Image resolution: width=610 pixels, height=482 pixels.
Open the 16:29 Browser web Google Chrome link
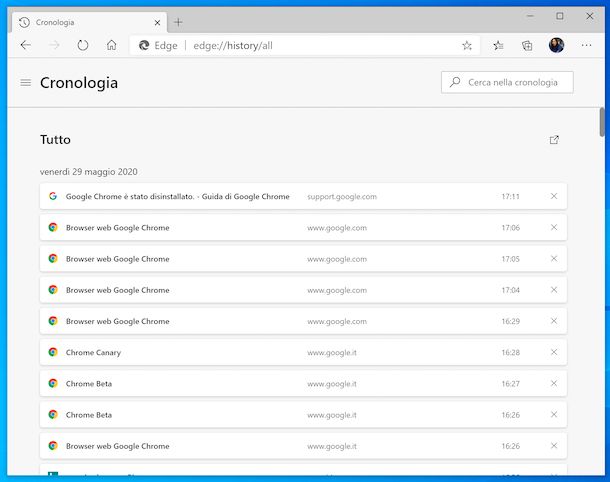click(x=117, y=321)
